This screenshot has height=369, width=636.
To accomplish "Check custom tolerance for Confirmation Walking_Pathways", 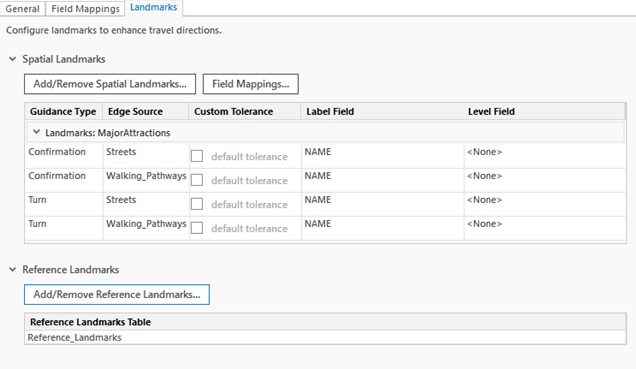I will coord(197,180).
